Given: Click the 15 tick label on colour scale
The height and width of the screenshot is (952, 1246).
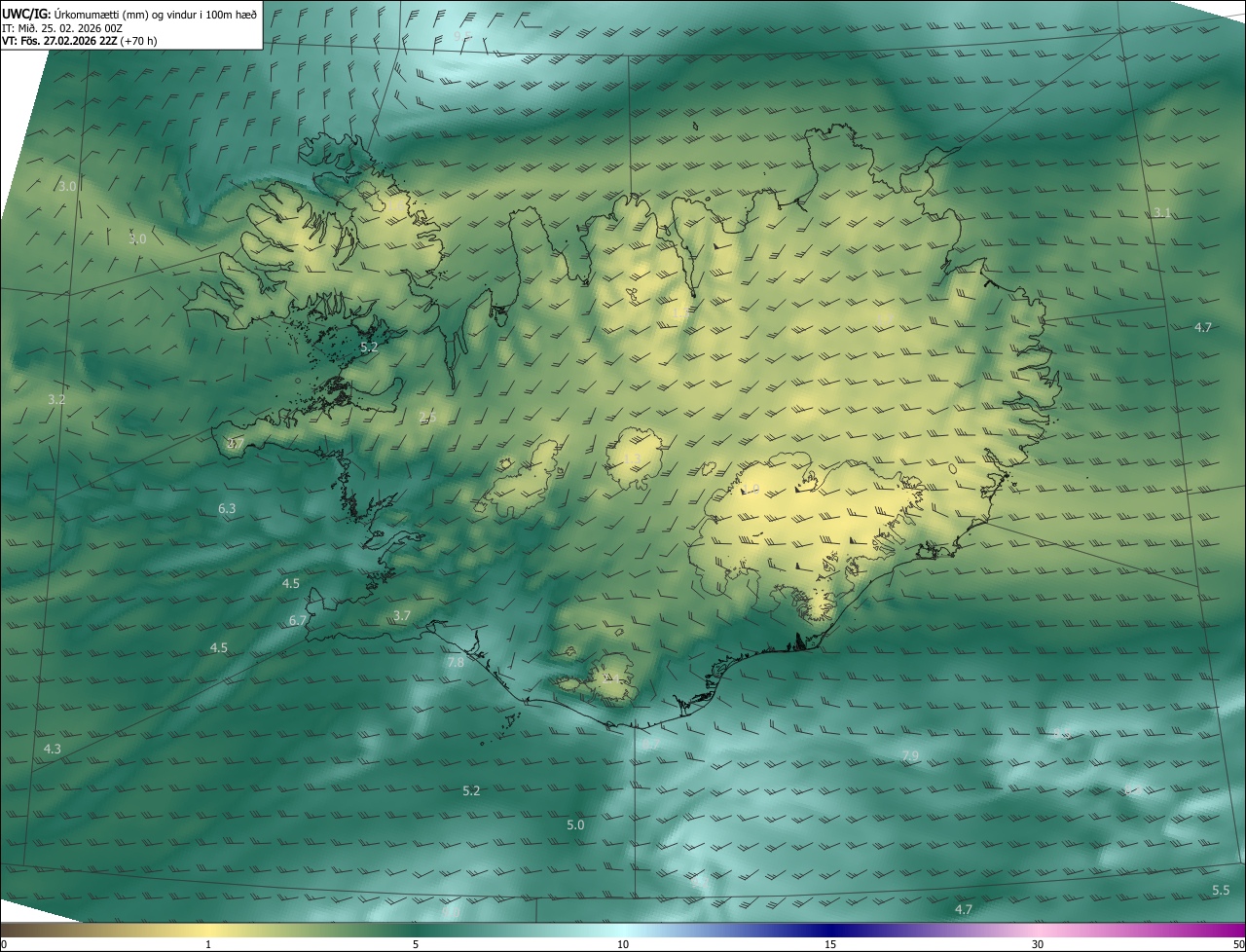Looking at the screenshot, I should (830, 944).
